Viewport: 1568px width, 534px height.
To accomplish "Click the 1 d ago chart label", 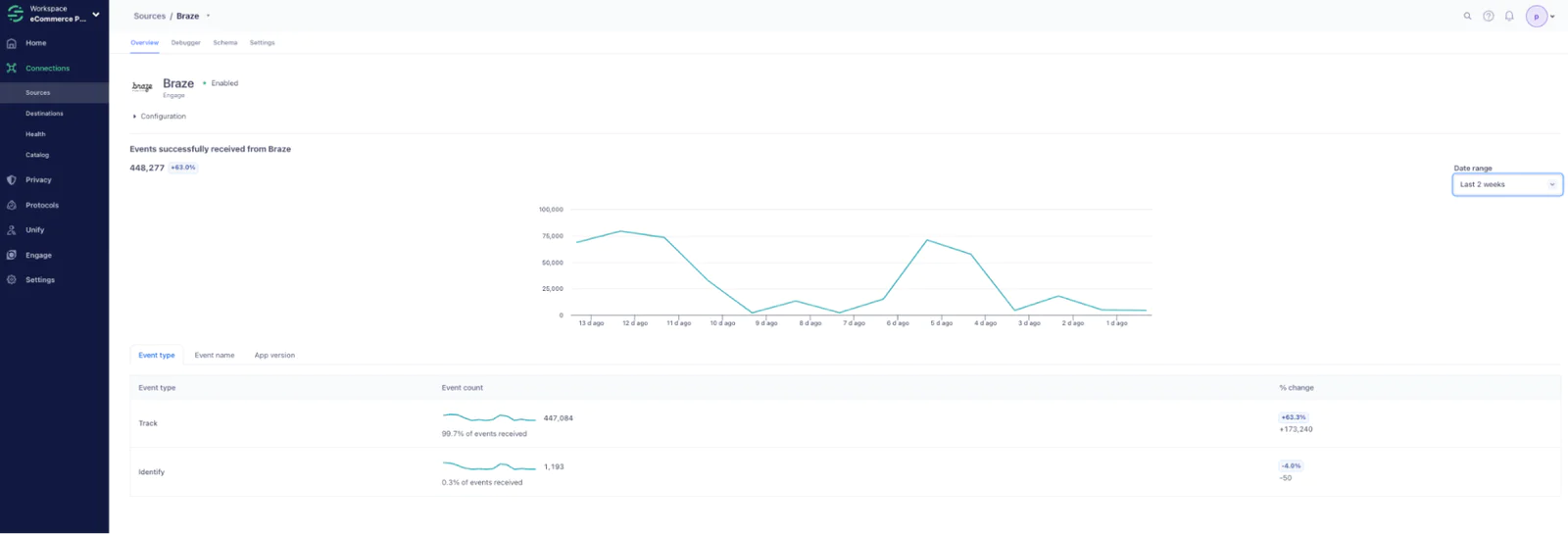I will tap(1116, 323).
